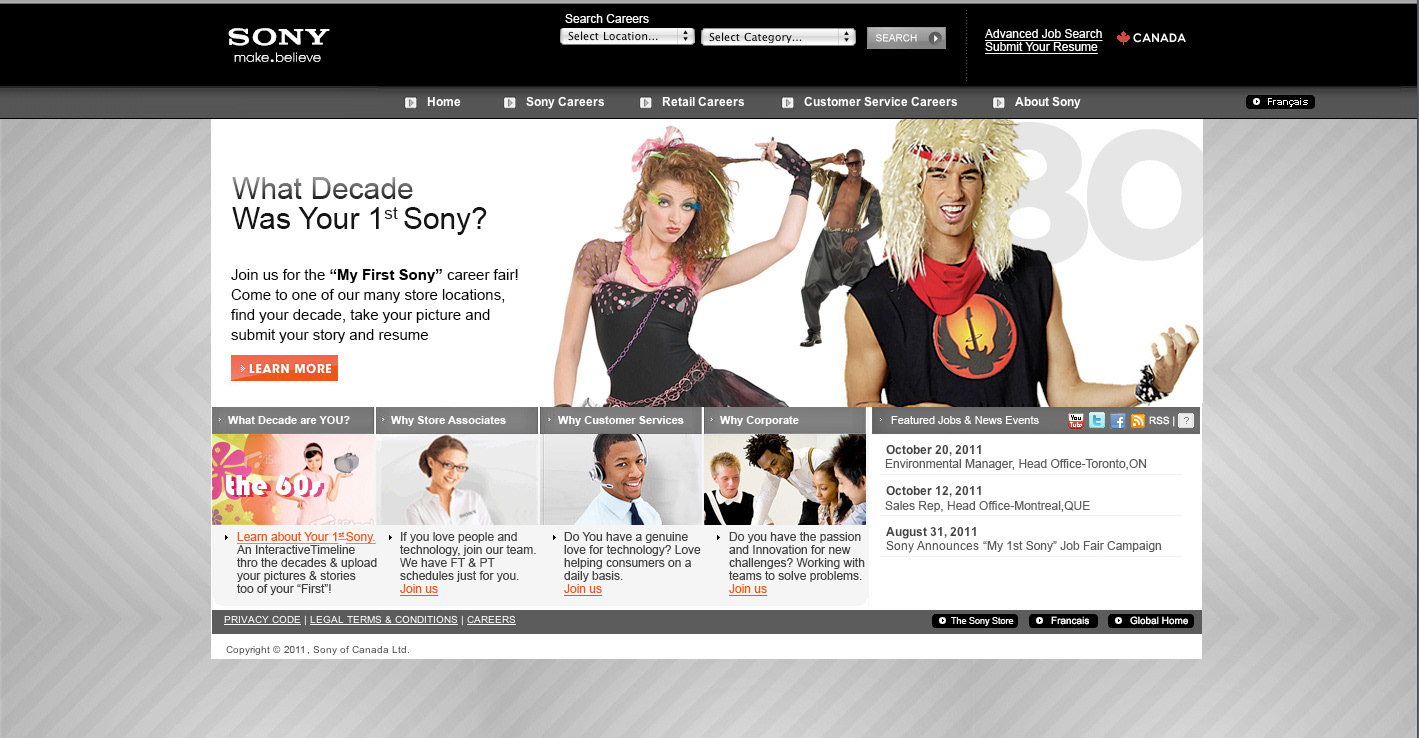The width and height of the screenshot is (1419, 738).
Task: Open Learn about Your 1st Sony link
Action: tap(306, 537)
